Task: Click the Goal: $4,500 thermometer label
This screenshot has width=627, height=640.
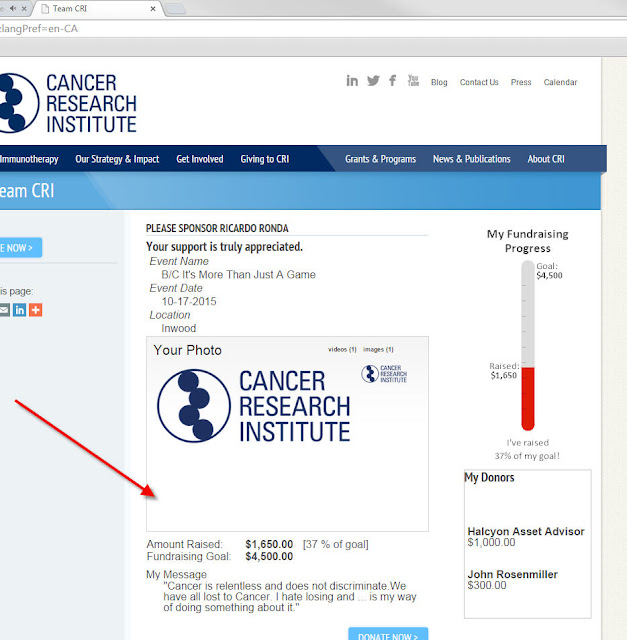Action: [x=549, y=271]
